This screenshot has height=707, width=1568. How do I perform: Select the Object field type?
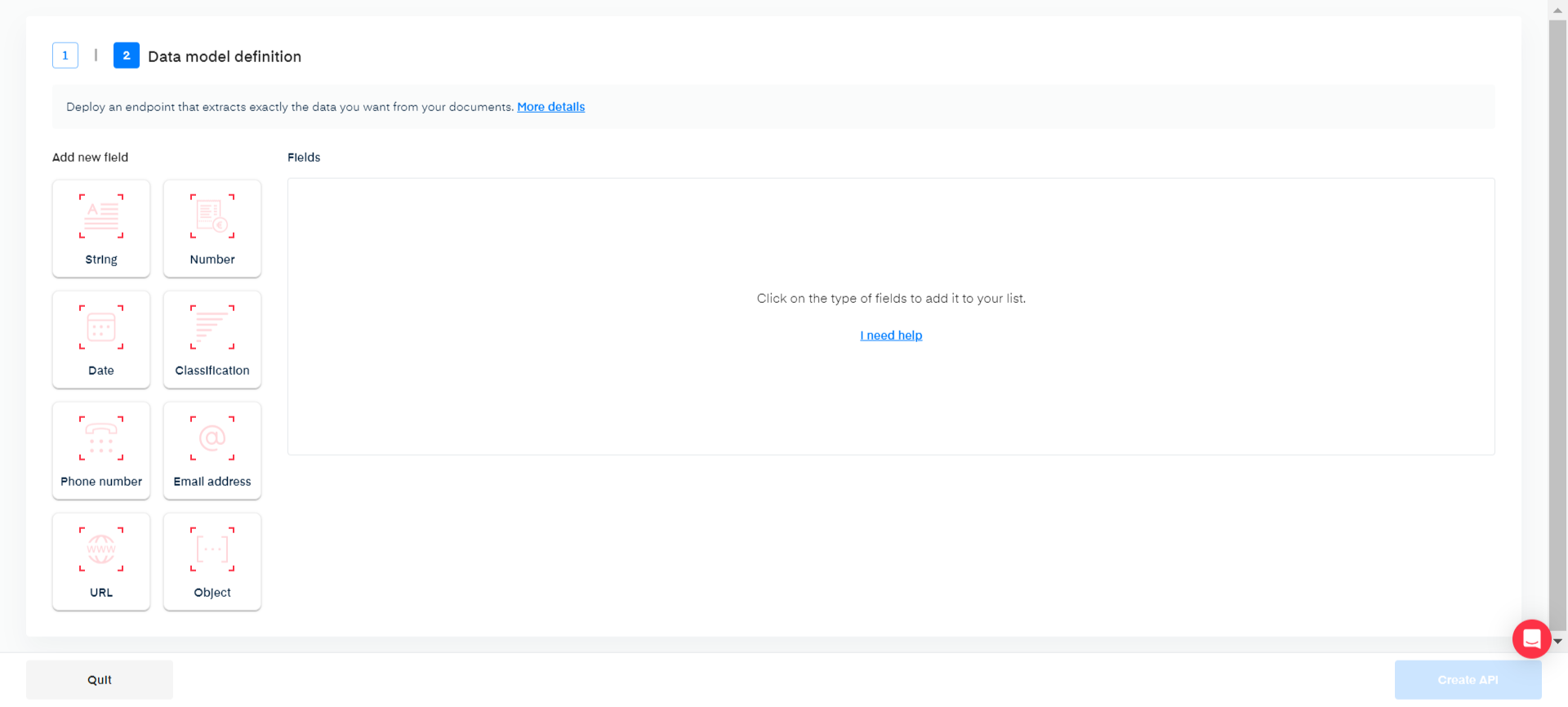tap(212, 562)
